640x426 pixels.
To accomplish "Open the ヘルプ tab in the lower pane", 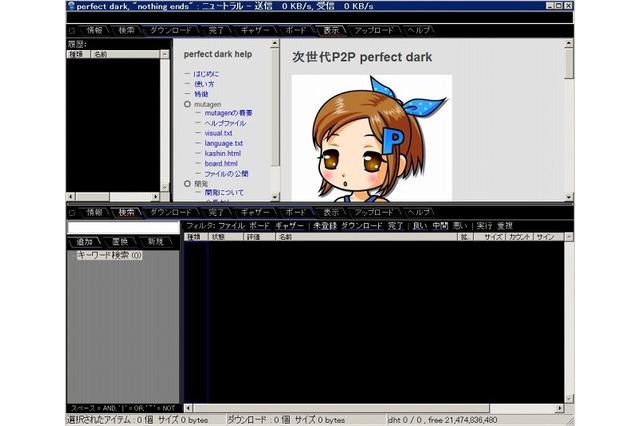I will (418, 212).
